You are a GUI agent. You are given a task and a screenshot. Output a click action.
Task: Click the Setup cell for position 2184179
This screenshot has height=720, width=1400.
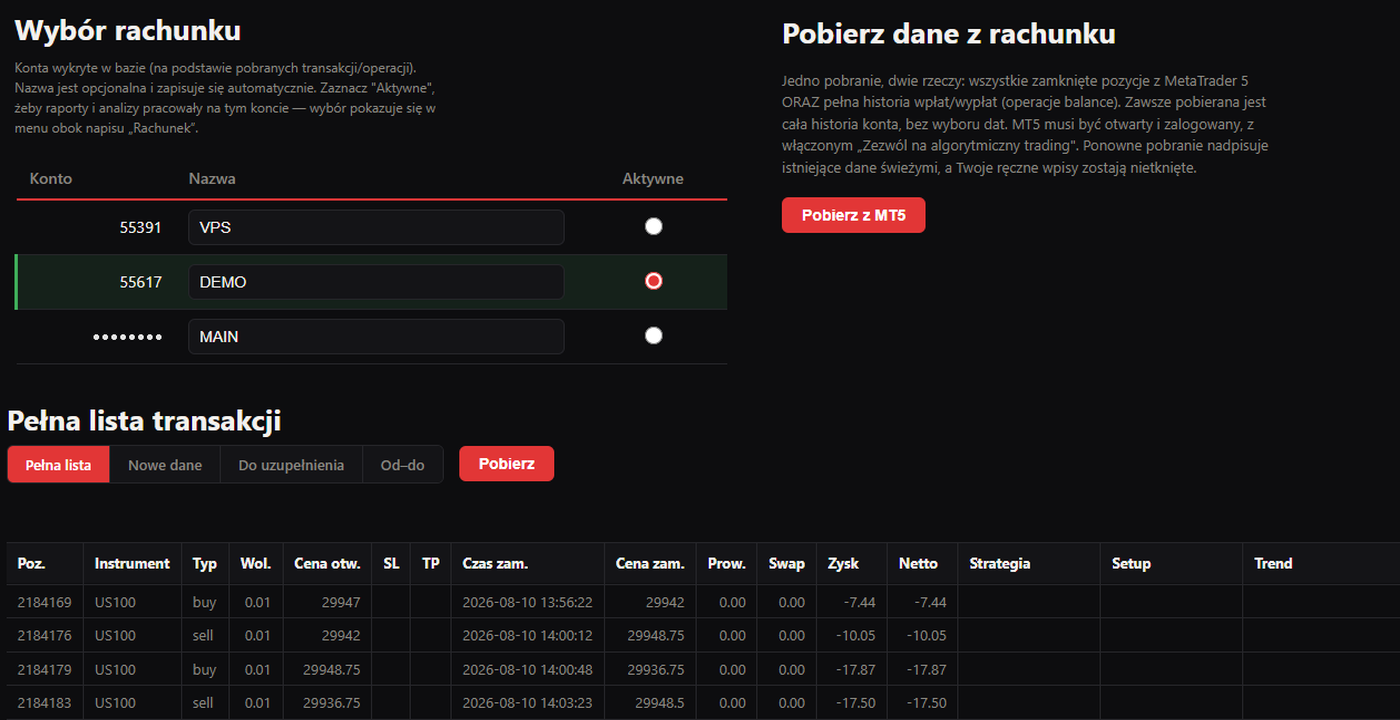1171,669
